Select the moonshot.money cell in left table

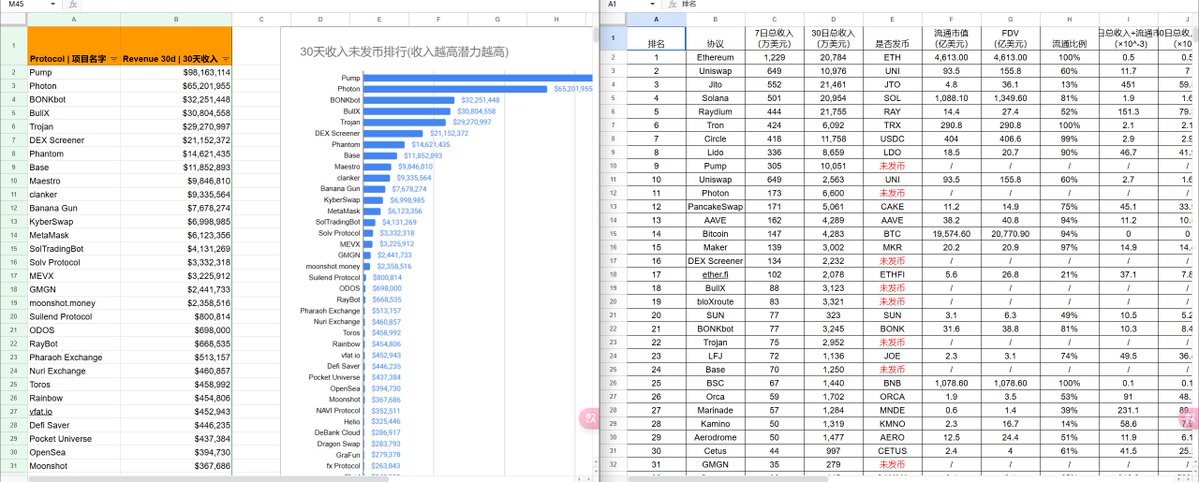73,303
